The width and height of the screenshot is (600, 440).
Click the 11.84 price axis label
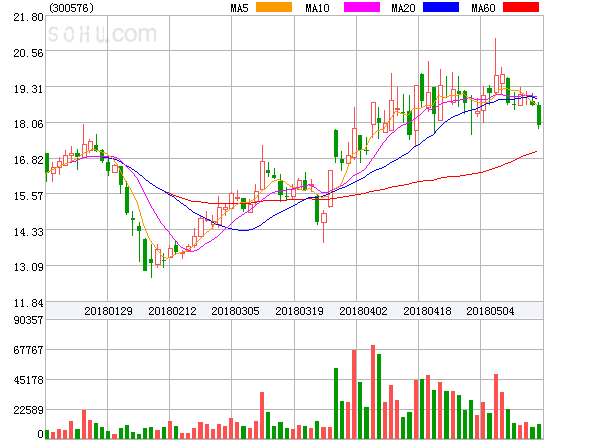pyautogui.click(x=28, y=303)
